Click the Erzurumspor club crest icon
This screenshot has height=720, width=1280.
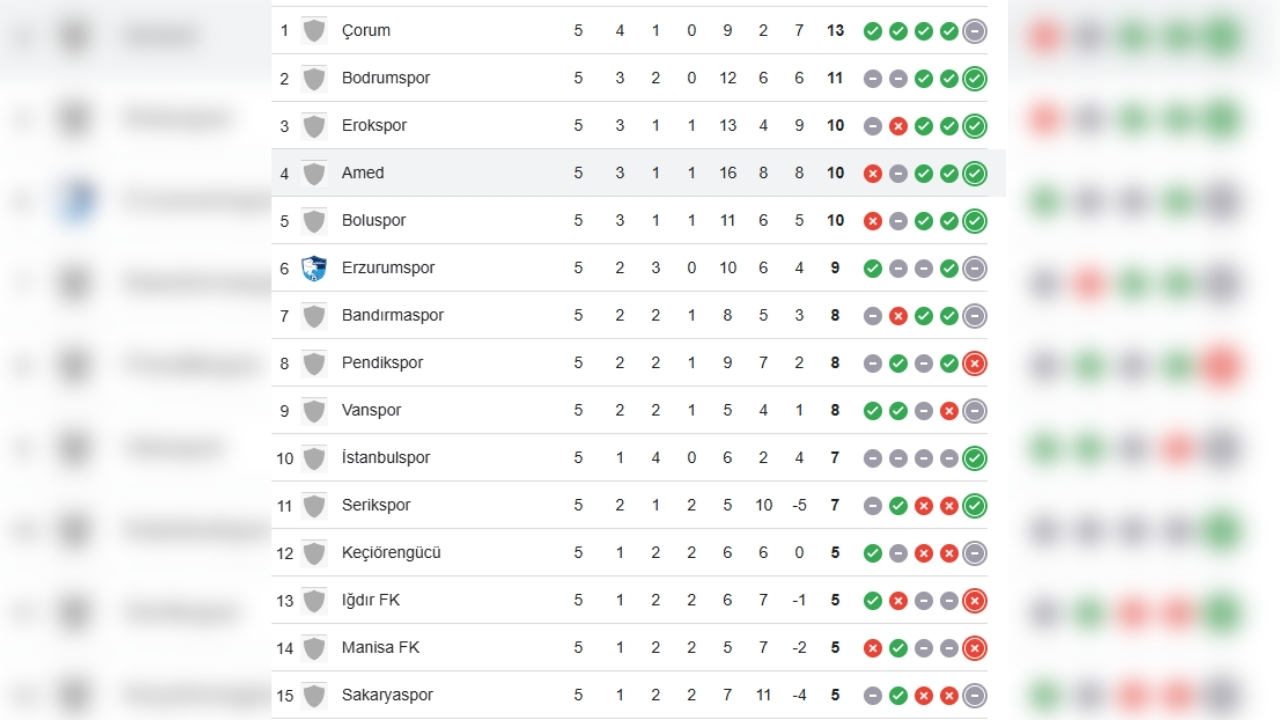[x=314, y=268]
